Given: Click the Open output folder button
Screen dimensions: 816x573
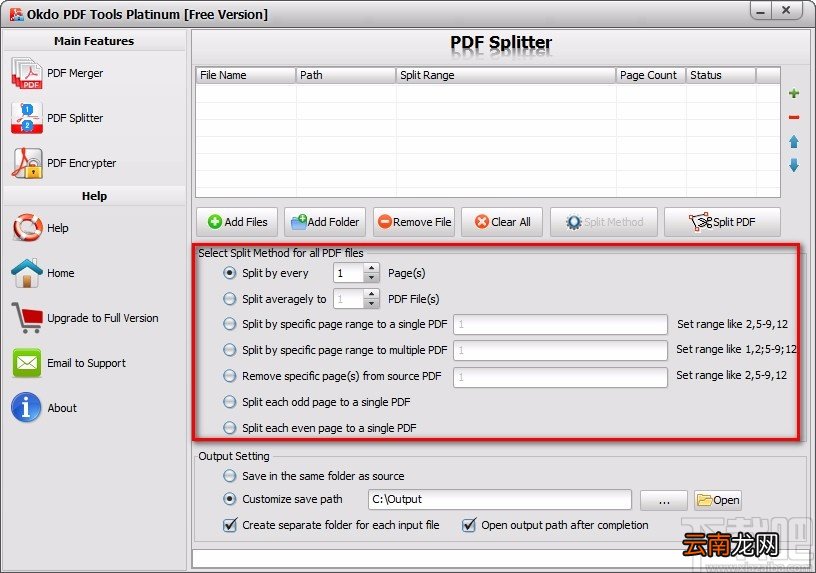Looking at the screenshot, I should (x=718, y=500).
